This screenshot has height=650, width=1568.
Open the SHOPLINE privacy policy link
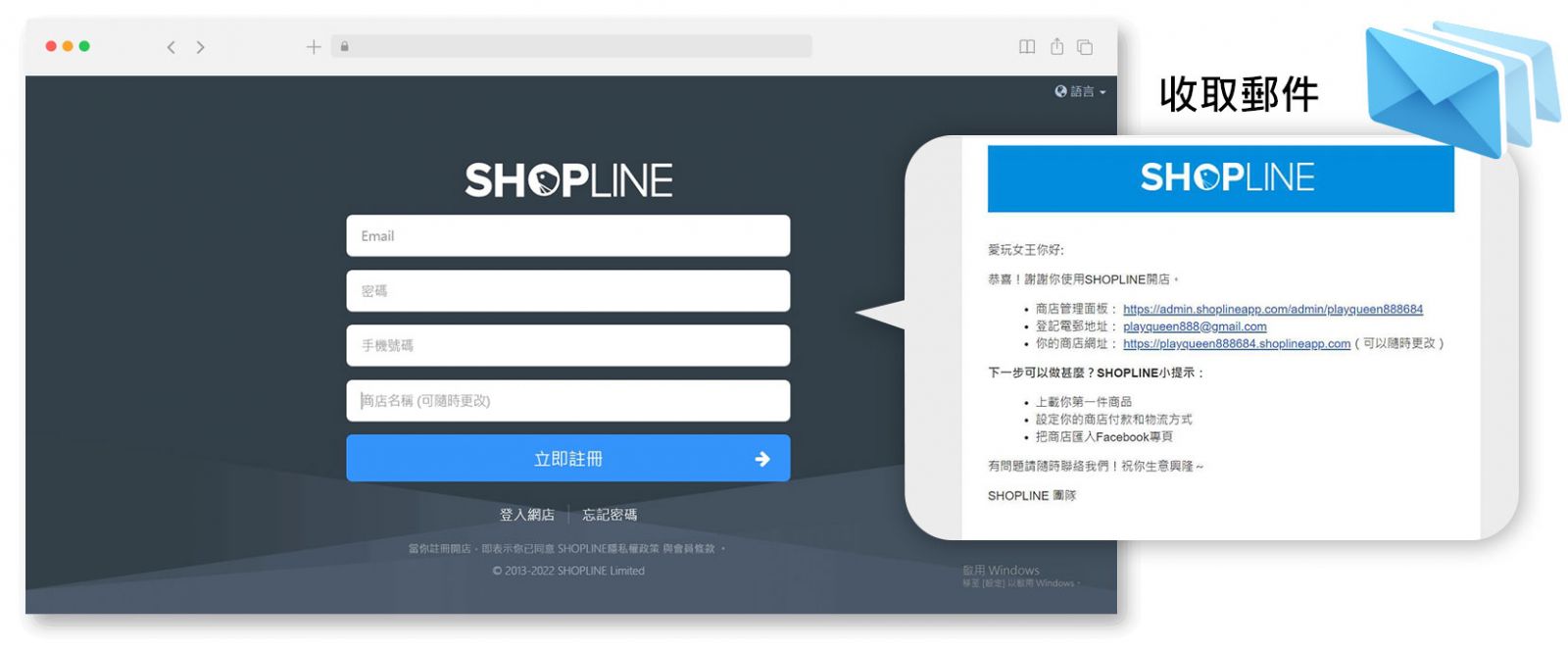click(x=609, y=549)
